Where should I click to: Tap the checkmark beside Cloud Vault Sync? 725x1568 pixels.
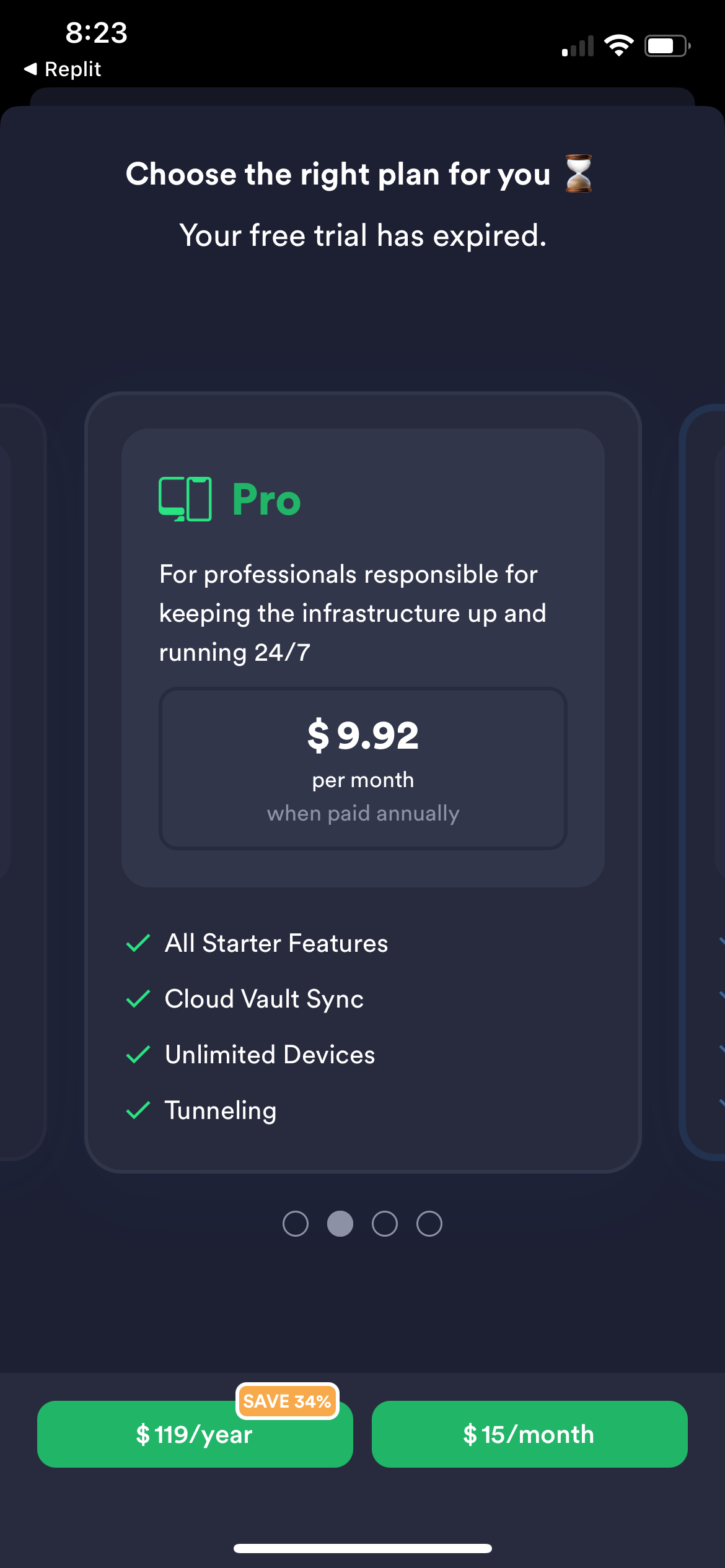138,999
